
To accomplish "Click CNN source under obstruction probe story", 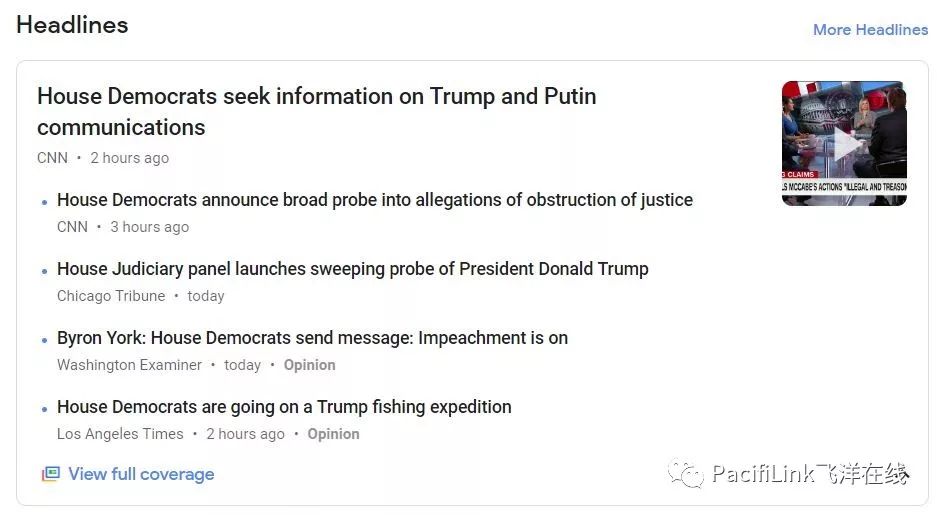I will pos(72,227).
